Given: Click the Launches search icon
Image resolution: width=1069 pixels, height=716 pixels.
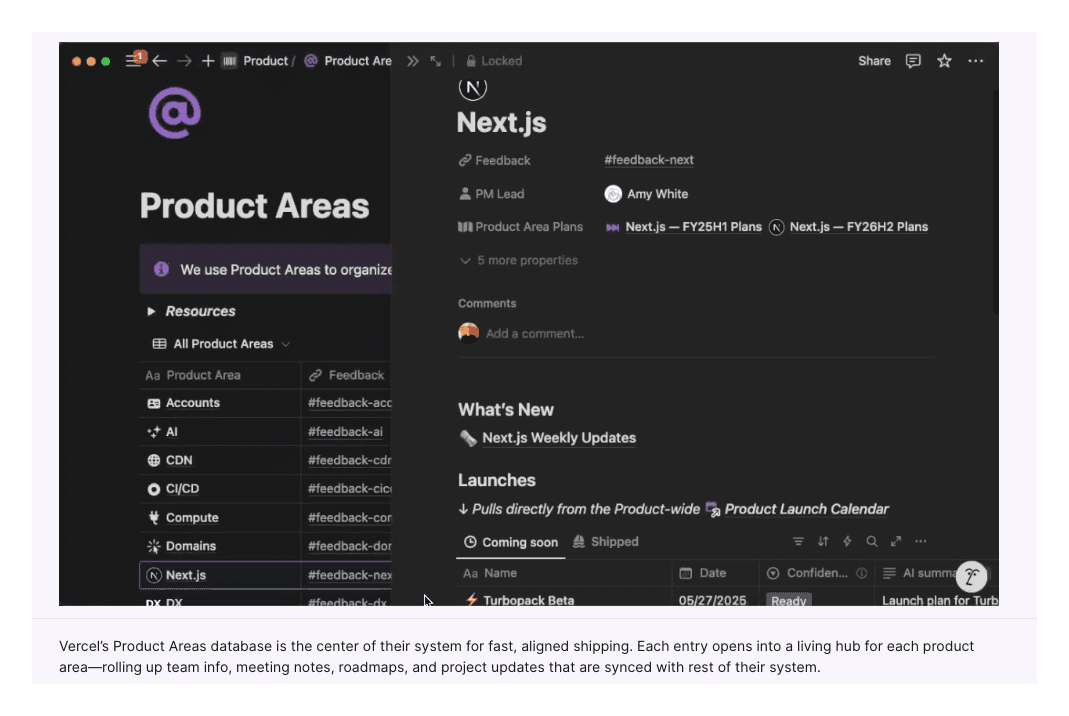Looking at the screenshot, I should point(871,541).
